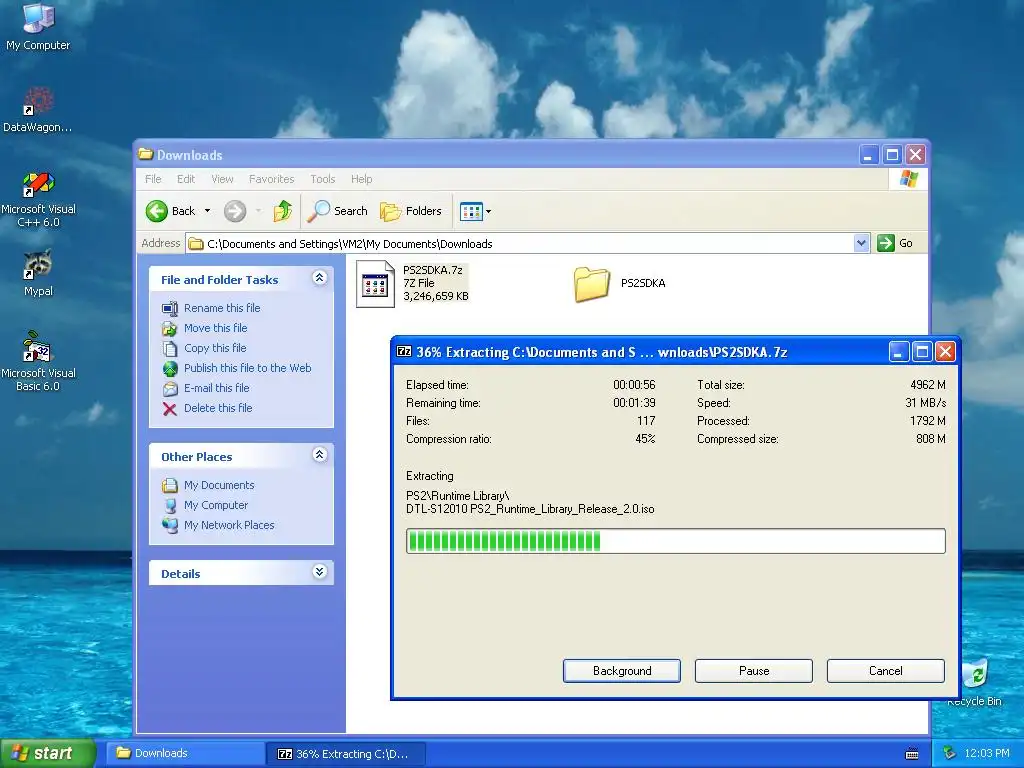This screenshot has height=768, width=1024.
Task: Open the Back button history dropdown arrow
Action: coord(207,211)
